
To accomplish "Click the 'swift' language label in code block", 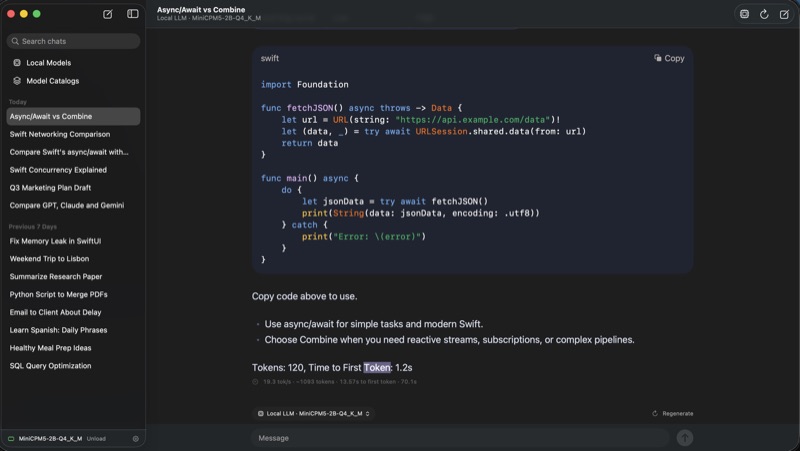I will pos(269,58).
